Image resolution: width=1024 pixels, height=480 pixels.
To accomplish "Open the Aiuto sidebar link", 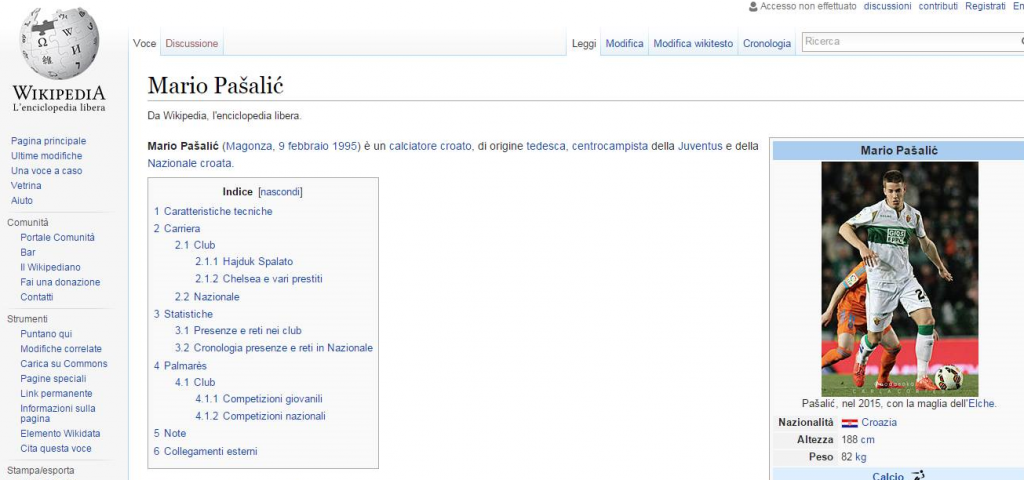I will [x=22, y=201].
